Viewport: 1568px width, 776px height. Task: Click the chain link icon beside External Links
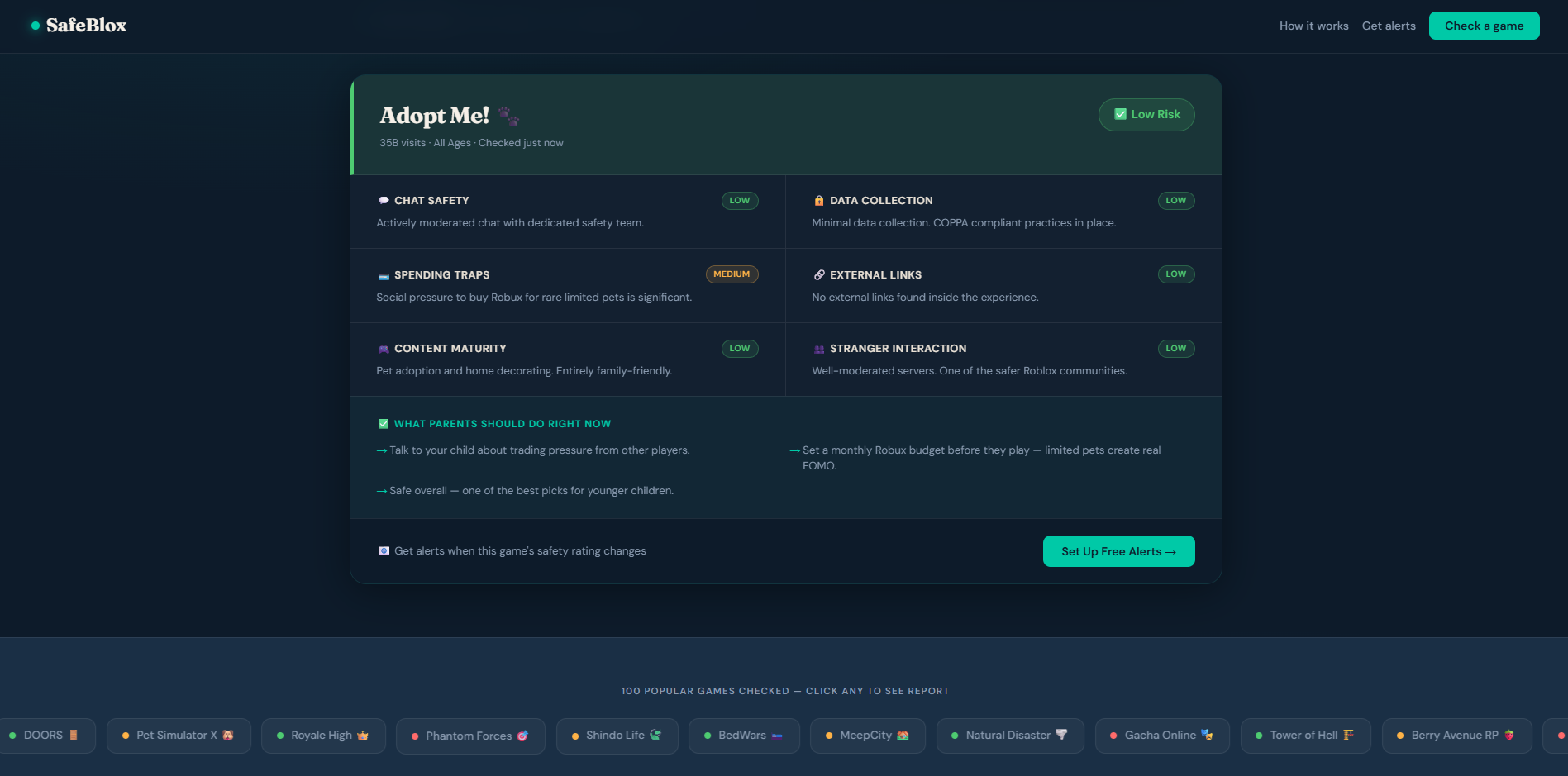click(x=819, y=274)
